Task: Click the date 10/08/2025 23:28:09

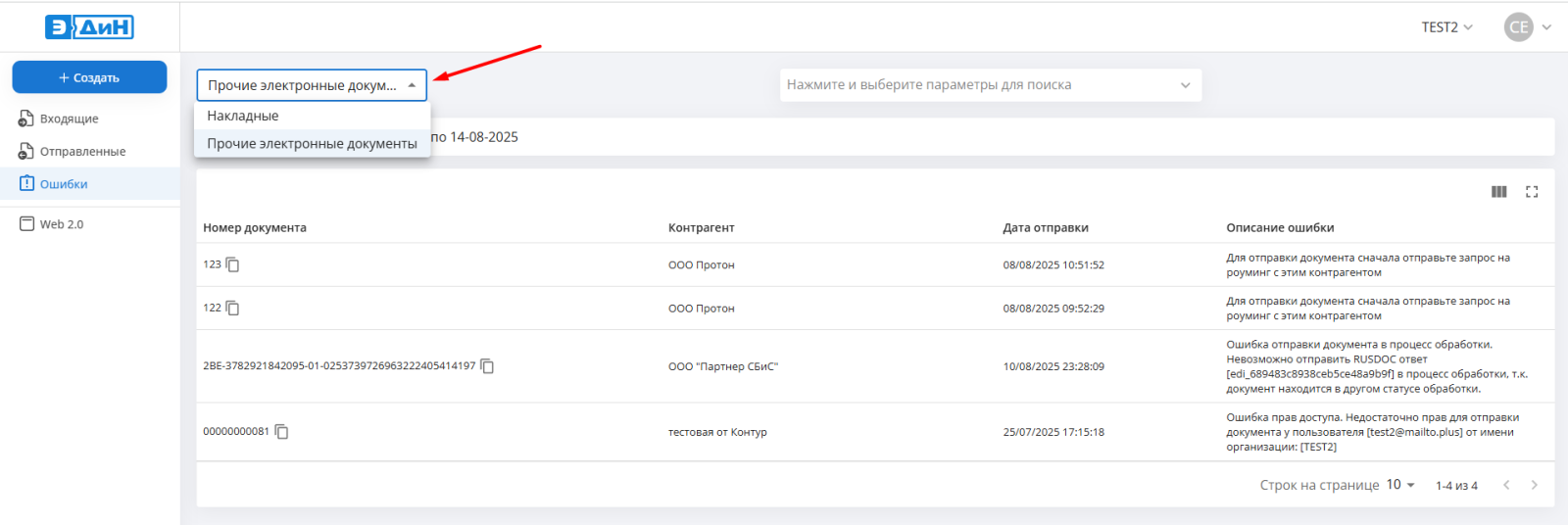Action: click(x=1053, y=366)
